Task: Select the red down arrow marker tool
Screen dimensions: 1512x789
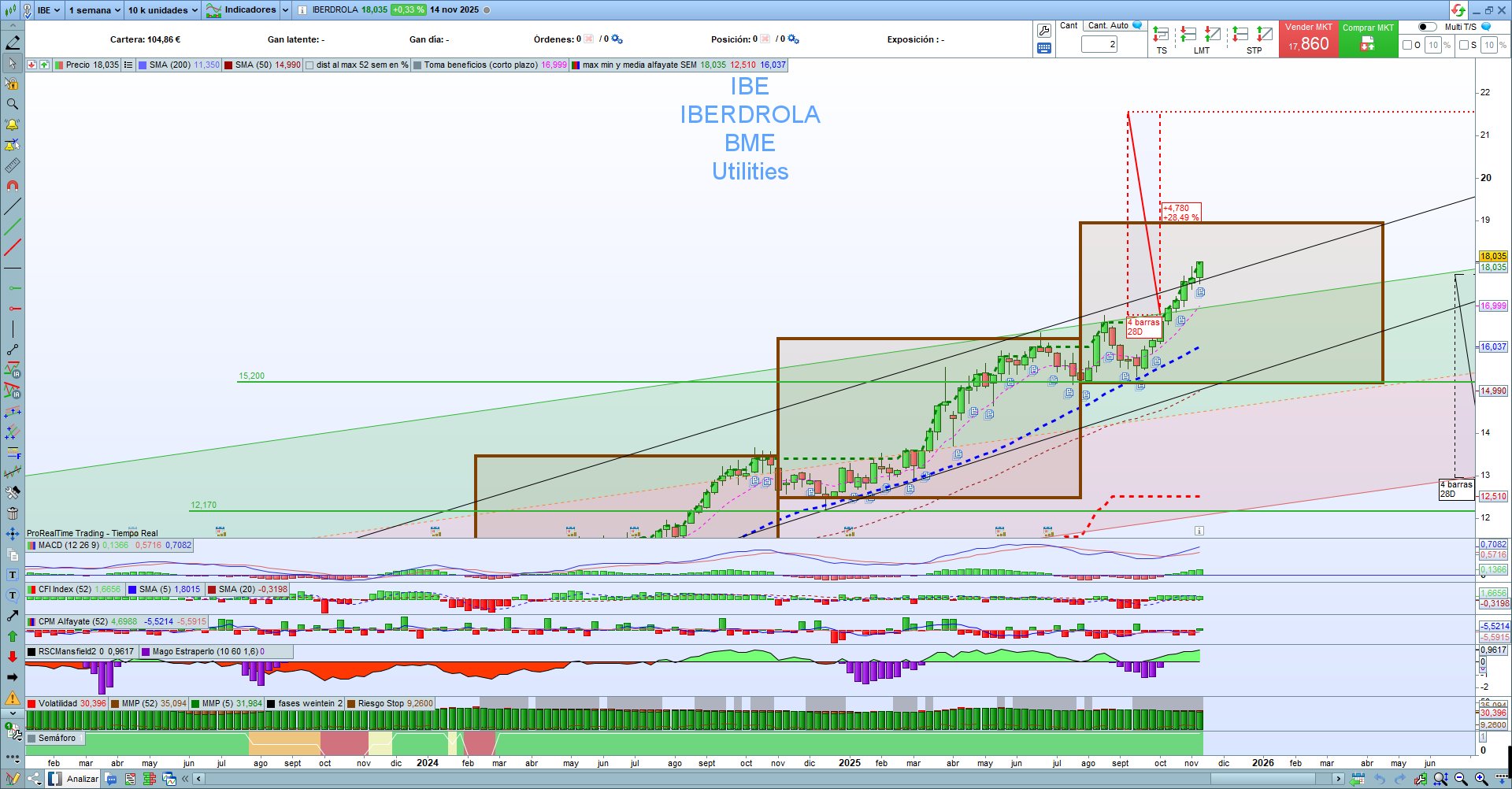Action: pyautogui.click(x=13, y=657)
